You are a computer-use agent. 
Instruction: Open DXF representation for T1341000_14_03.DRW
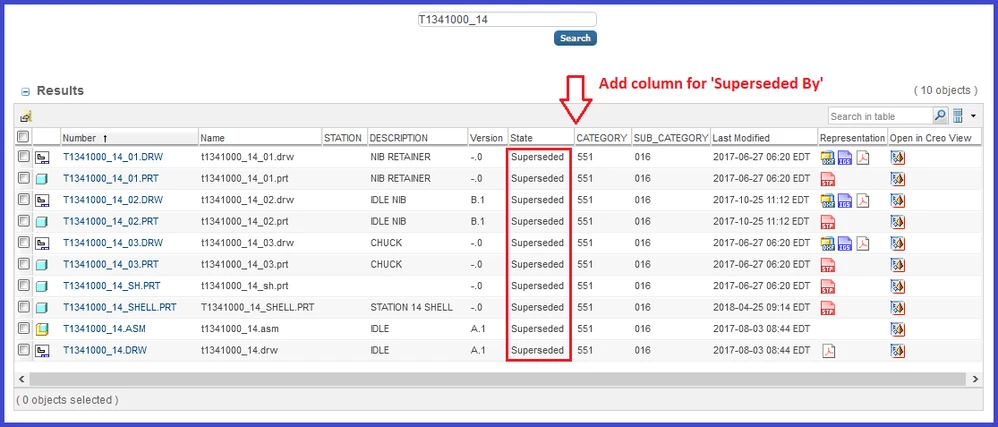tap(827, 243)
